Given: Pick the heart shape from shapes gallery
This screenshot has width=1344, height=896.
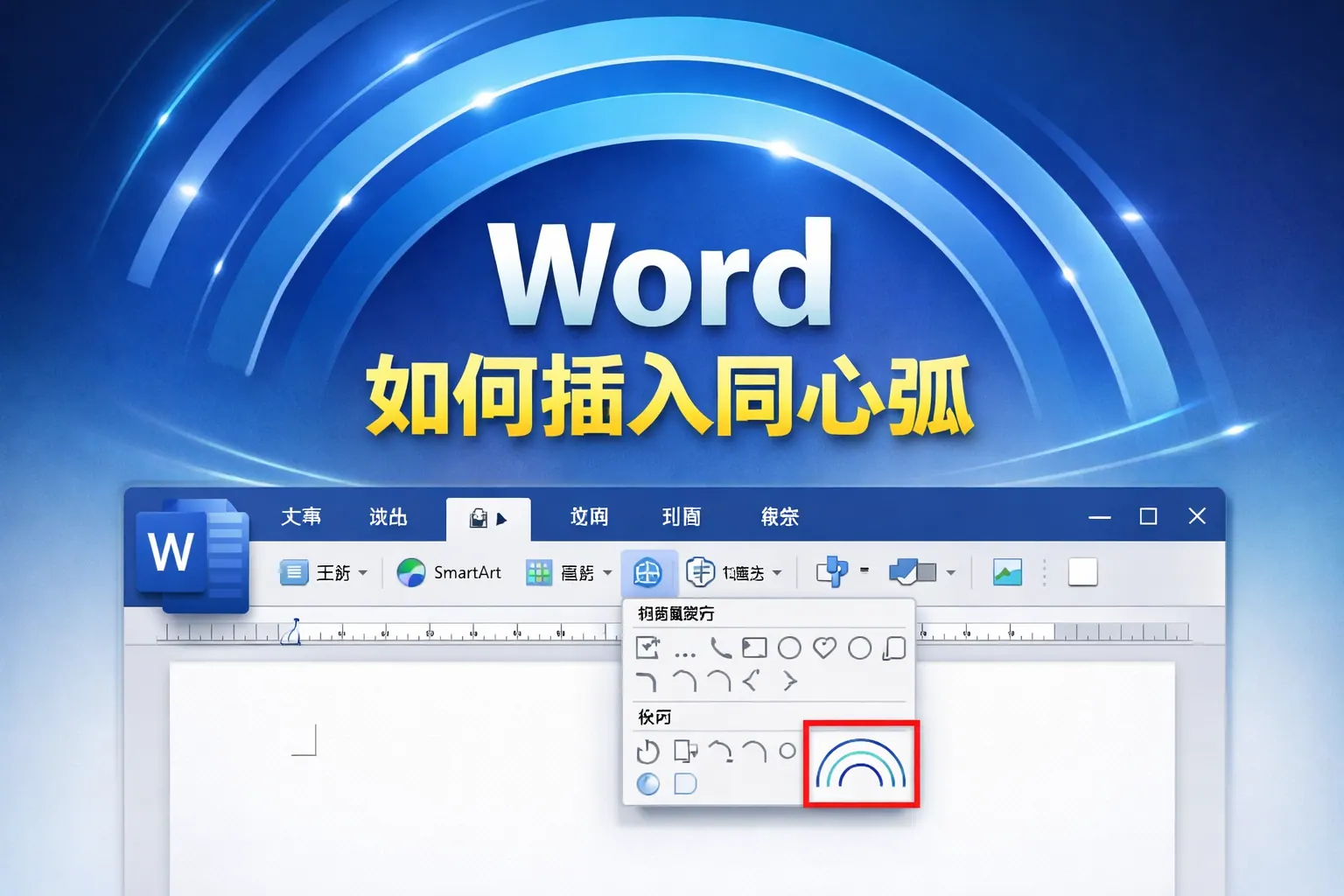Looking at the screenshot, I should 824,647.
